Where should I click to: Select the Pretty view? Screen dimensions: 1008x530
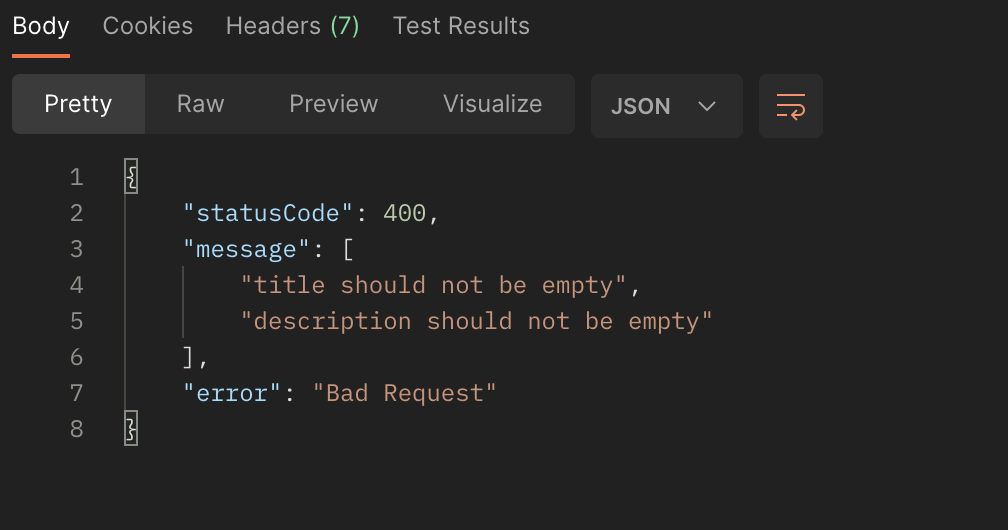tap(78, 104)
